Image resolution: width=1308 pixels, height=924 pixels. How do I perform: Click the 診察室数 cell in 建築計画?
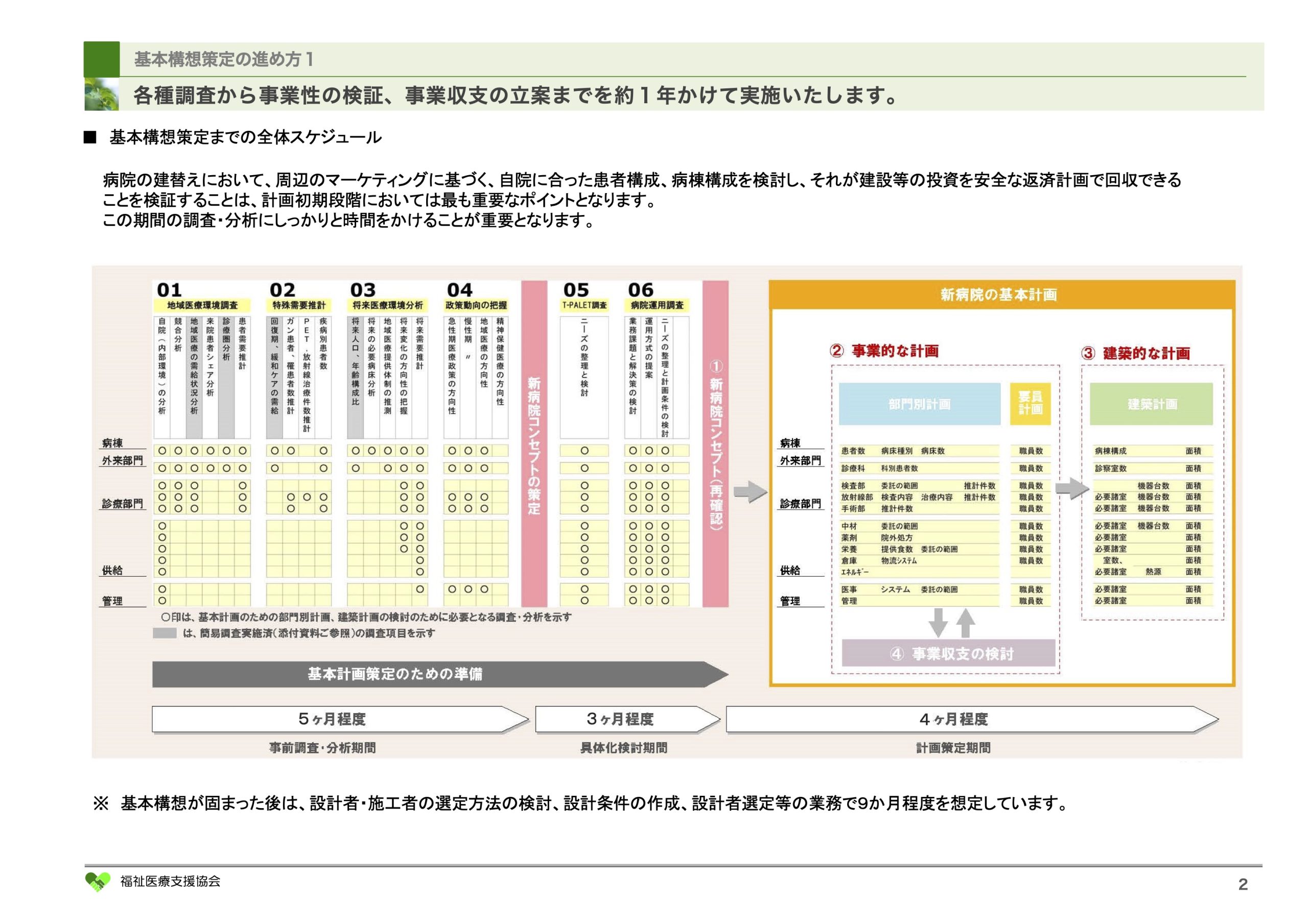1110,468
